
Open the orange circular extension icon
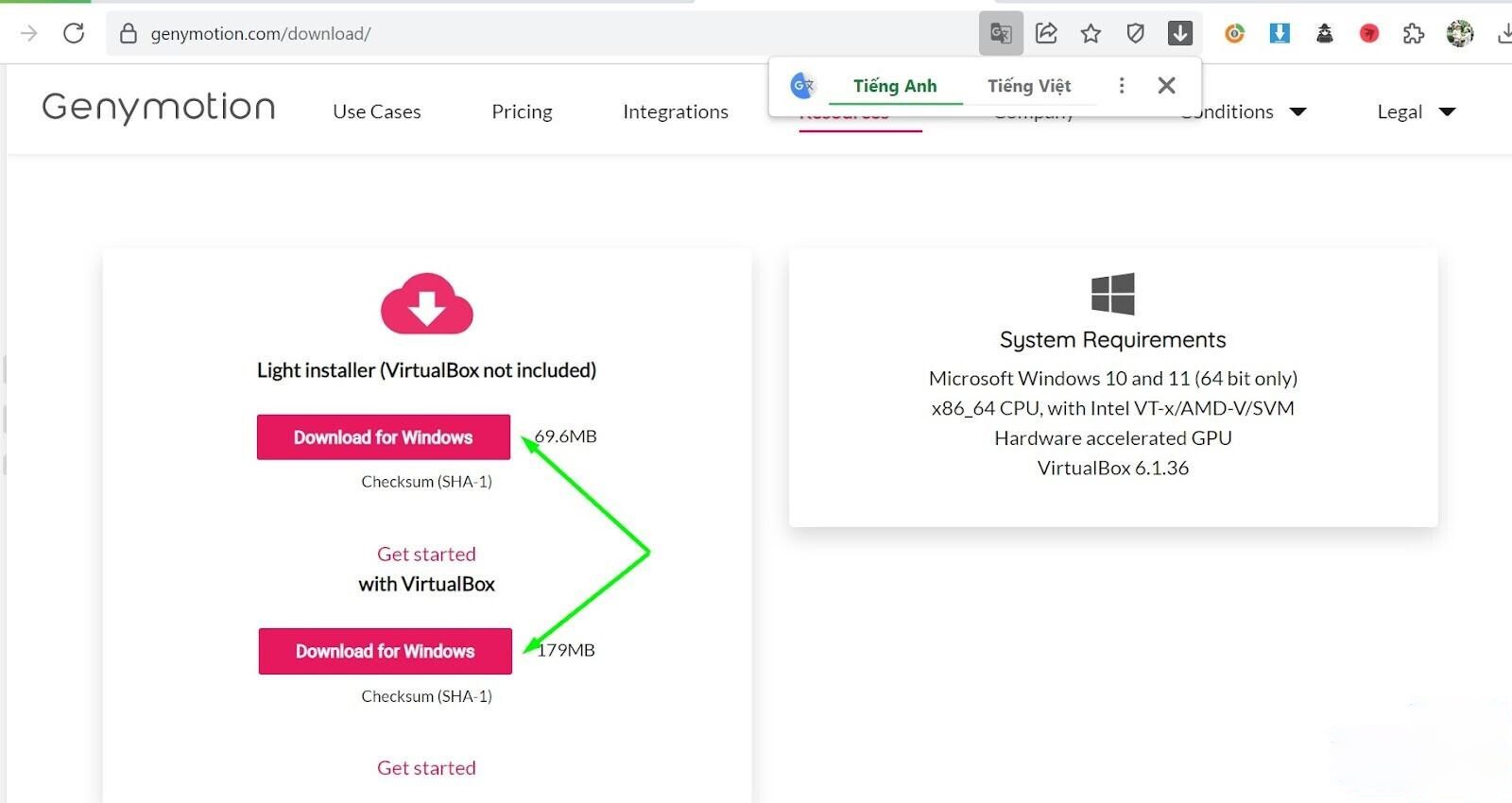(x=1234, y=34)
